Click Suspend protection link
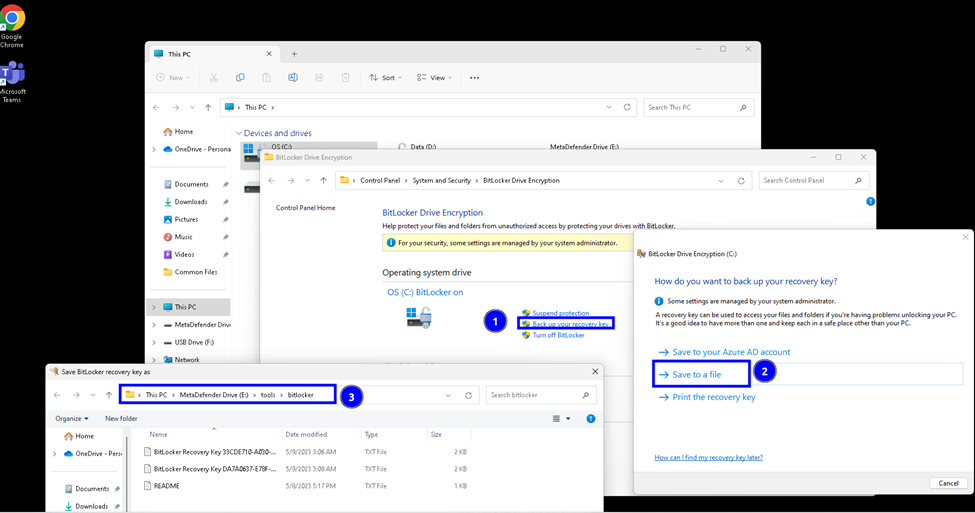The image size is (975, 513). 560,313
